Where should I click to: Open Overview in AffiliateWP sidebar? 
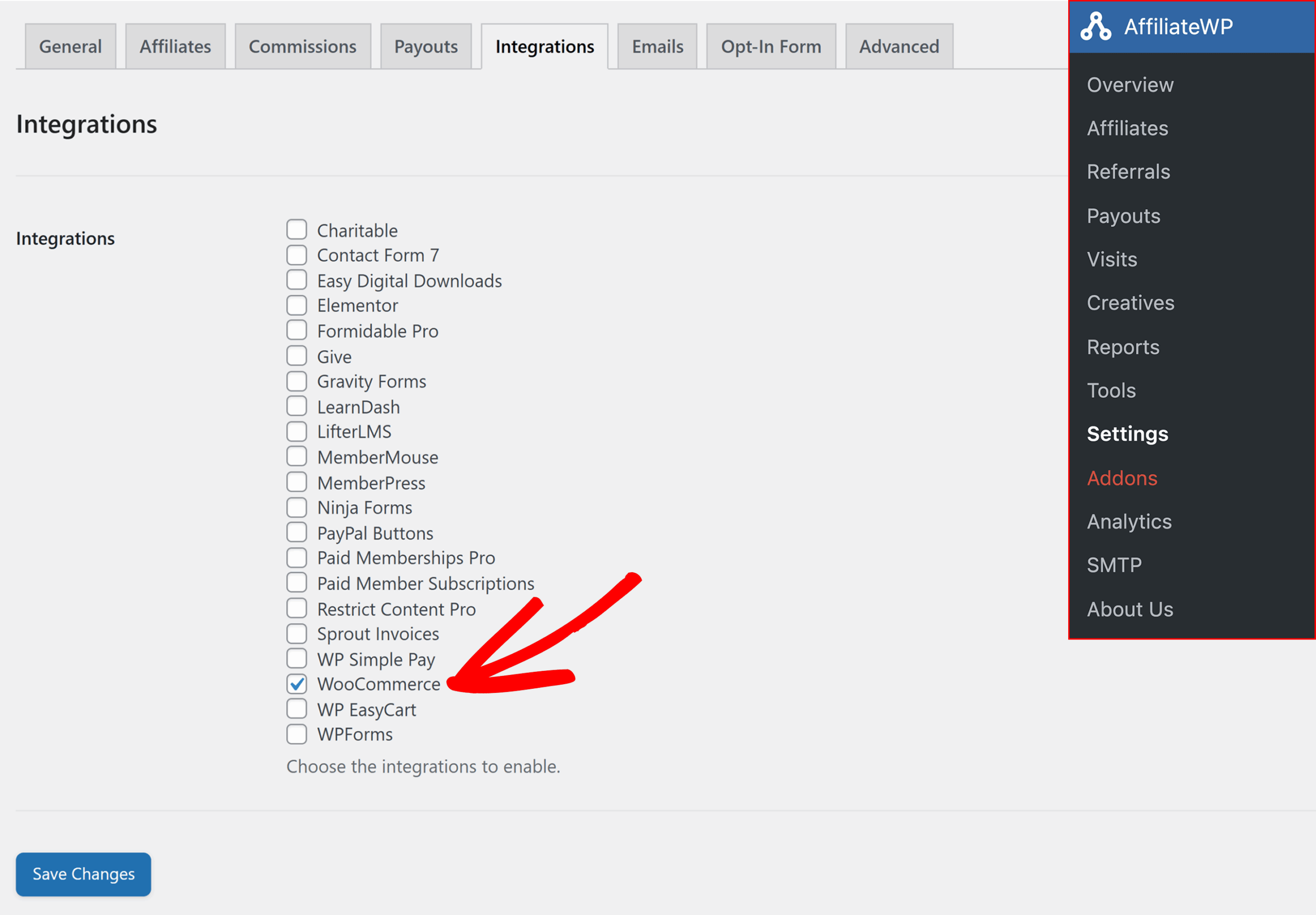pos(1130,85)
